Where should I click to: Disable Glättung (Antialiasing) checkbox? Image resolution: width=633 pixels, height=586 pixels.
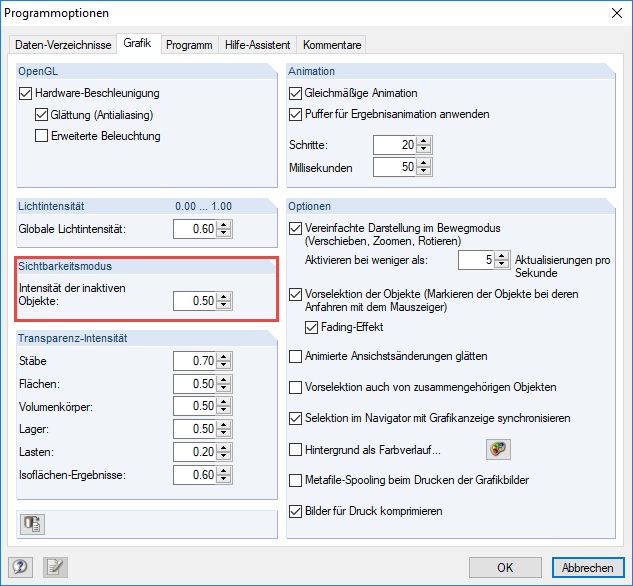point(41,115)
